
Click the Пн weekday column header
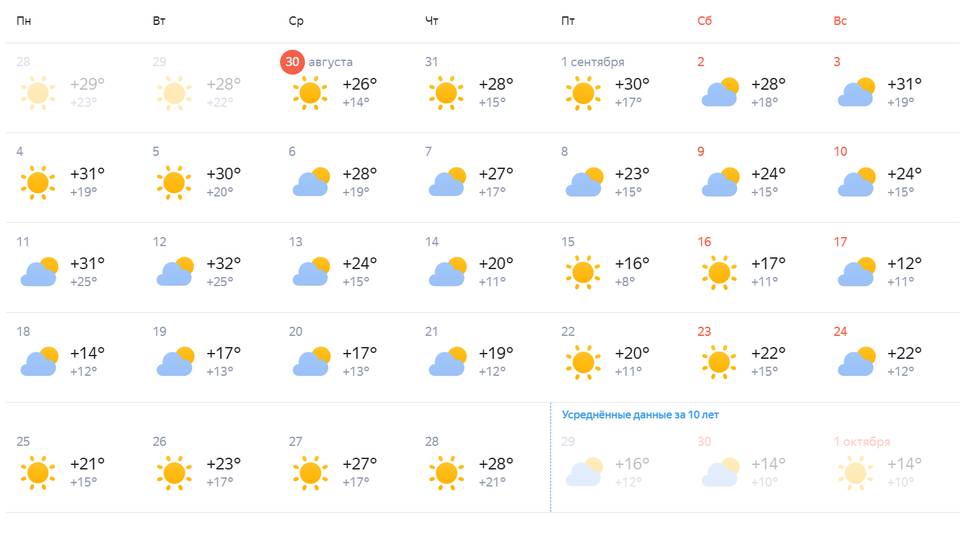pyautogui.click(x=25, y=21)
